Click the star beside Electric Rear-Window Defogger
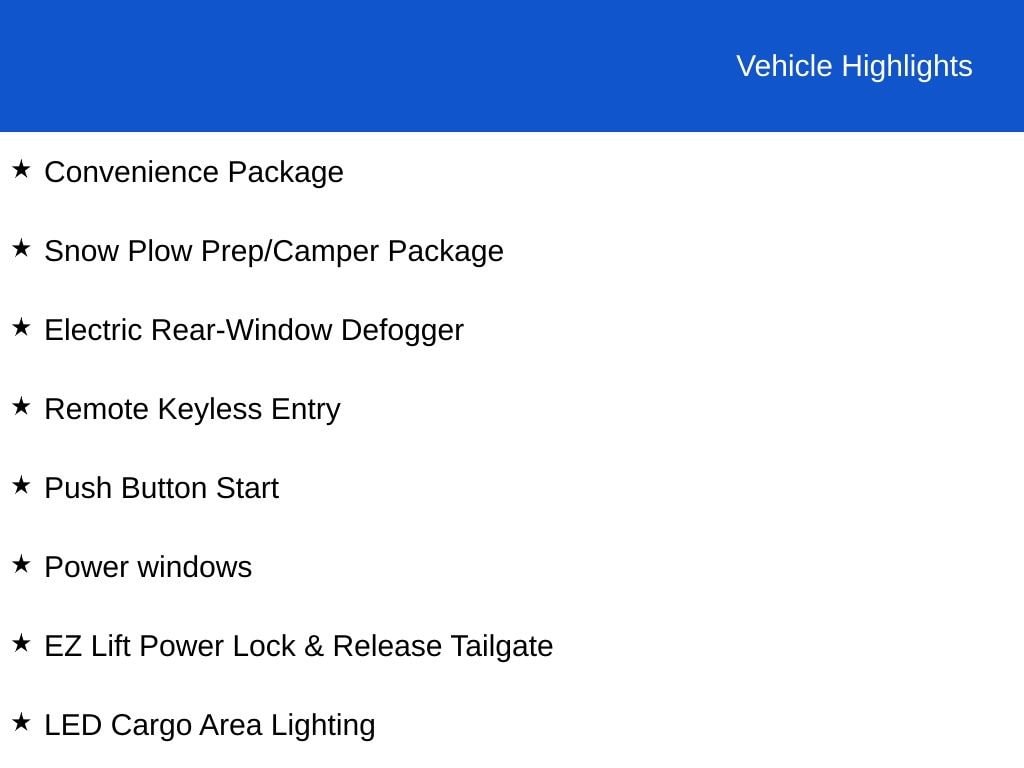Screen dimensions: 1024x768 coord(21,327)
